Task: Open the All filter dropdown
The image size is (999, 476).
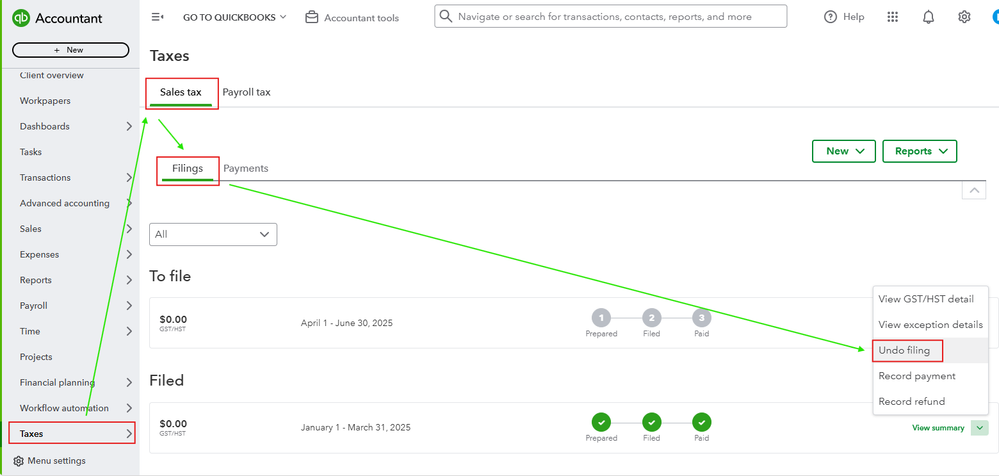Action: (213, 234)
